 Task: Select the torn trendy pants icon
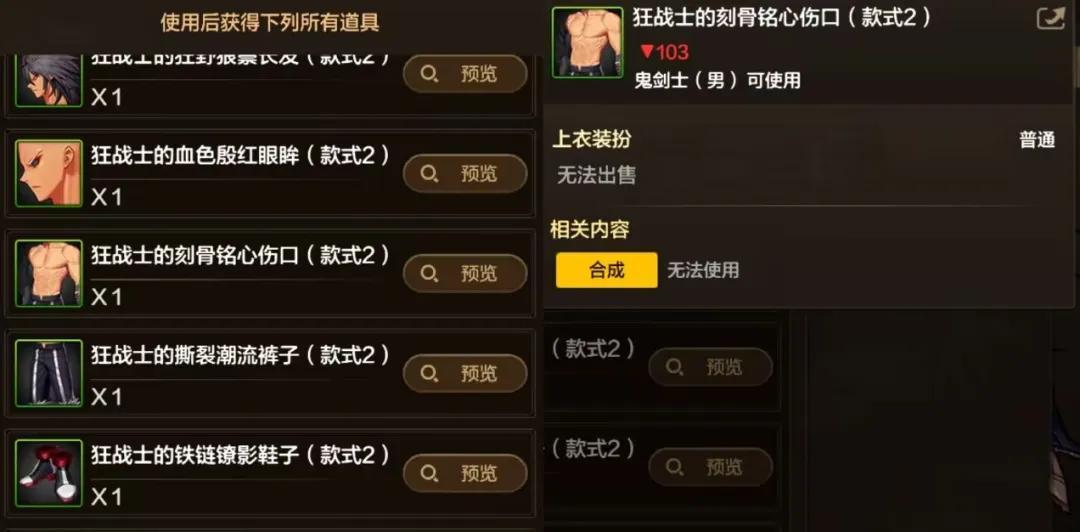click(x=49, y=374)
